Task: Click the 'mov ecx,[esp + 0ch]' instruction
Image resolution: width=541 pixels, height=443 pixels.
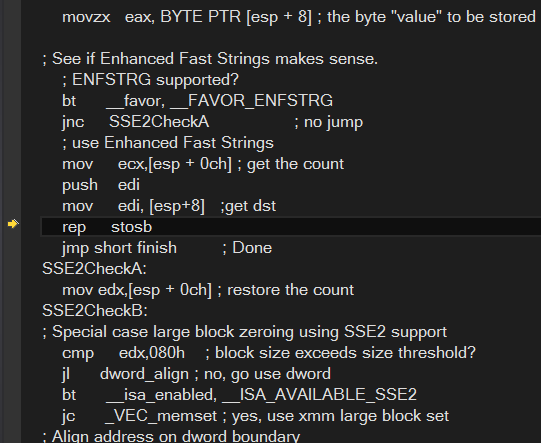Action: (x=147, y=164)
